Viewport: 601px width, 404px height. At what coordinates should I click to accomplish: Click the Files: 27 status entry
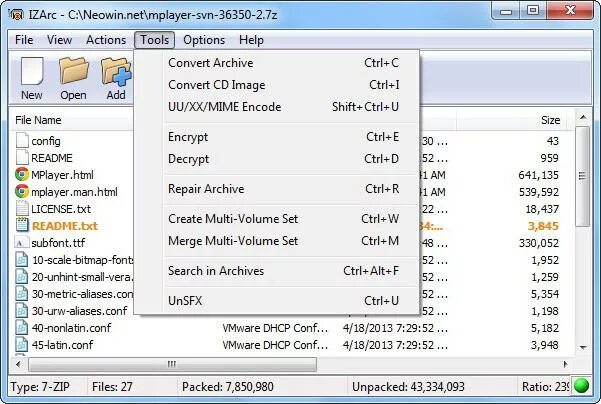click(x=112, y=386)
